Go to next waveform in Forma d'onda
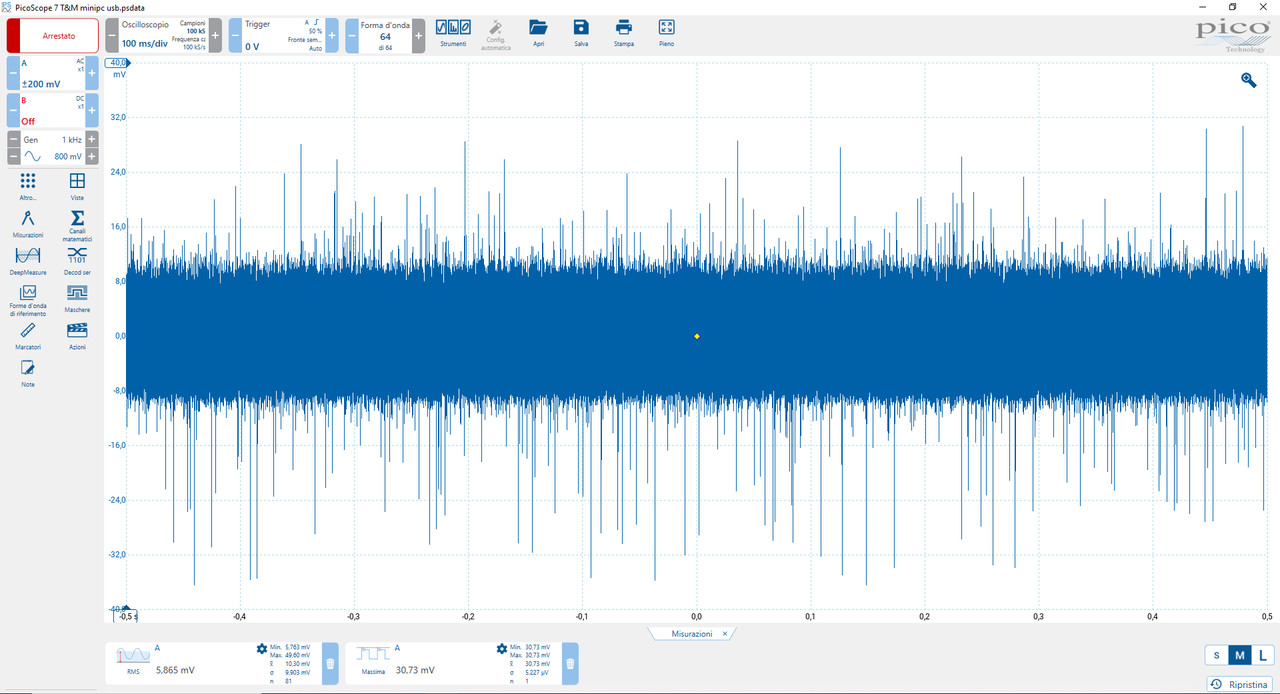The image size is (1280, 694). coord(418,35)
